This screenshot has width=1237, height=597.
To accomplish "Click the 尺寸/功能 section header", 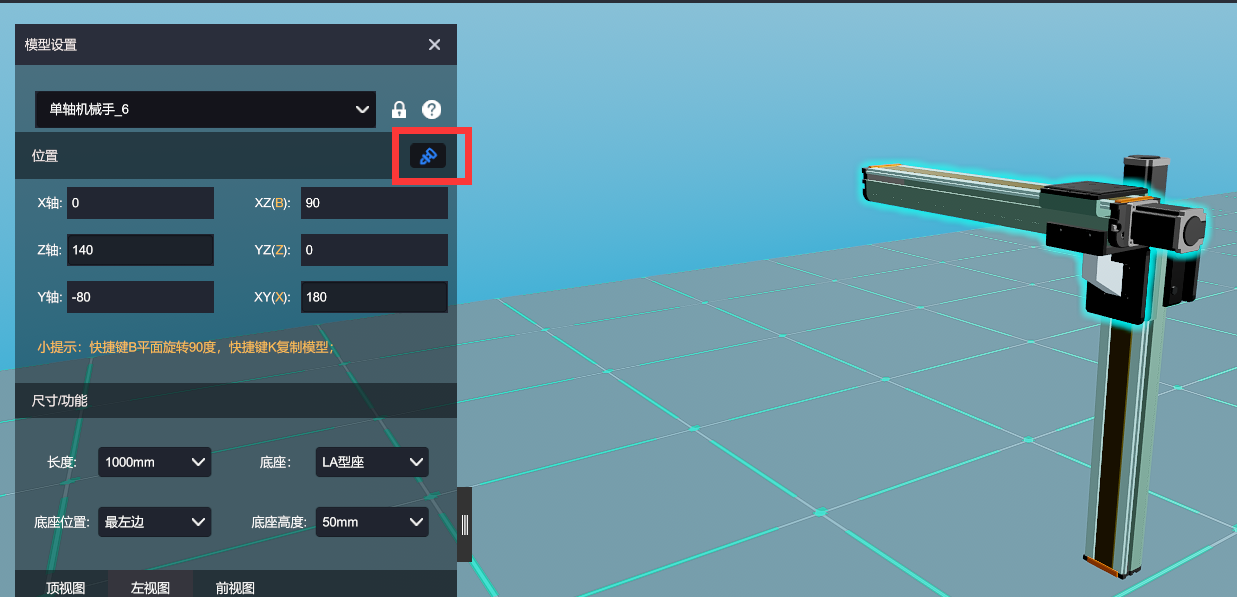I will pyautogui.click(x=236, y=401).
